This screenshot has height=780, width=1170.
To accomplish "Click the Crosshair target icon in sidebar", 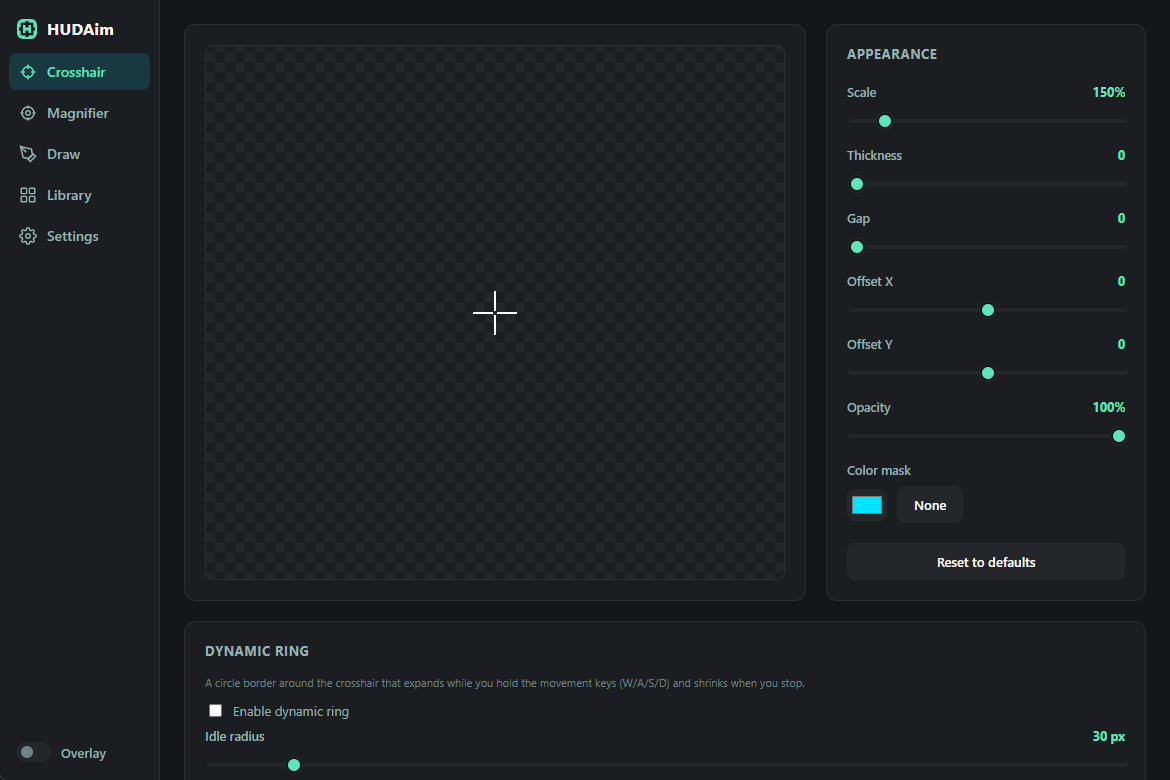I will [x=28, y=72].
